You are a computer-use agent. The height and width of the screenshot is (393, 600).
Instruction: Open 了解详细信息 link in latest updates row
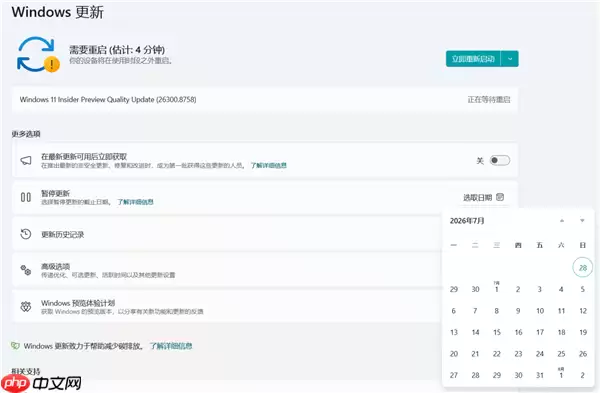pos(269,165)
